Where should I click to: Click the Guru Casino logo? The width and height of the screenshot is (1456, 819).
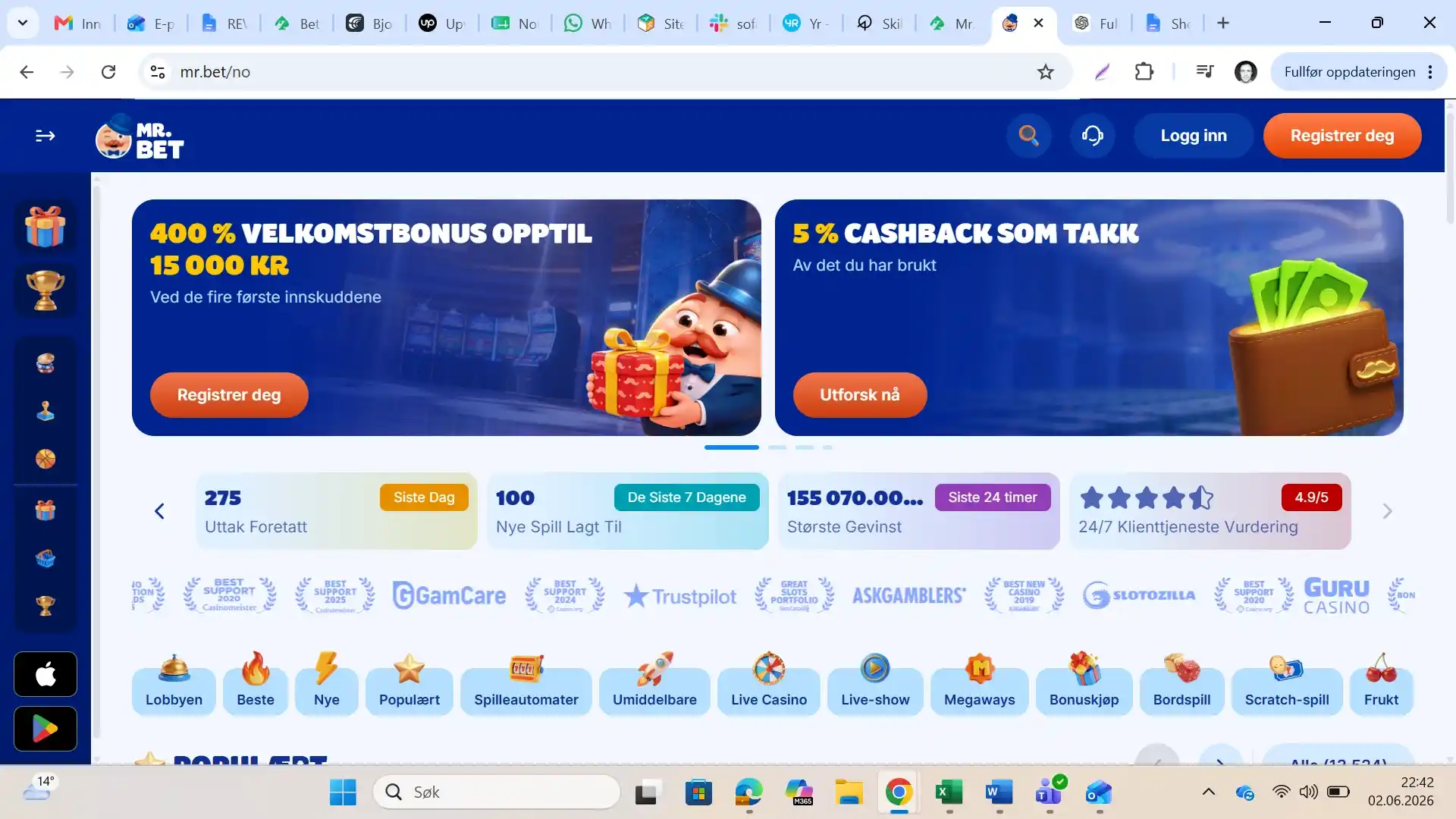coord(1336,596)
